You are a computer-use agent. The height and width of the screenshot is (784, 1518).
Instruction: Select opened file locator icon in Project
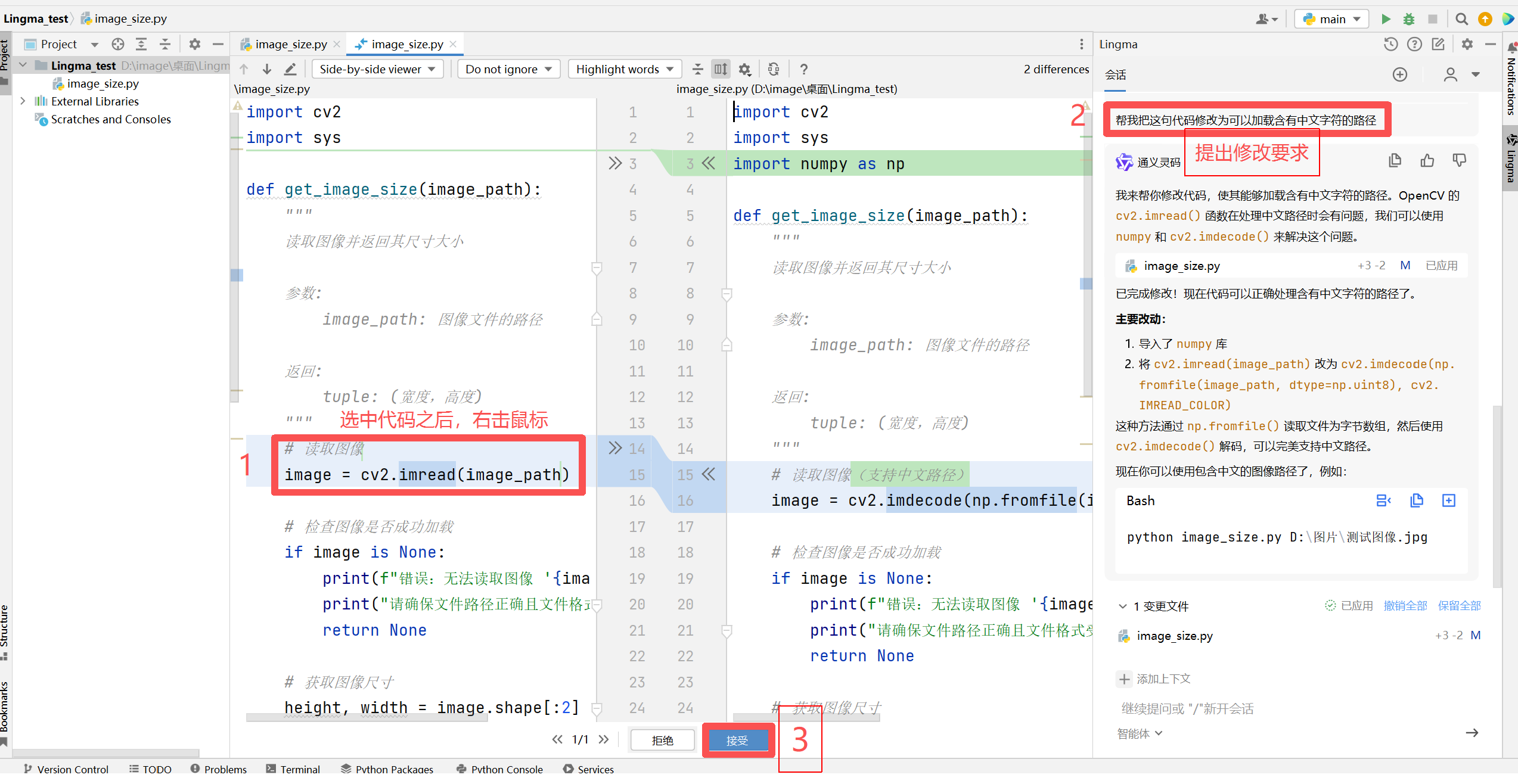[118, 44]
